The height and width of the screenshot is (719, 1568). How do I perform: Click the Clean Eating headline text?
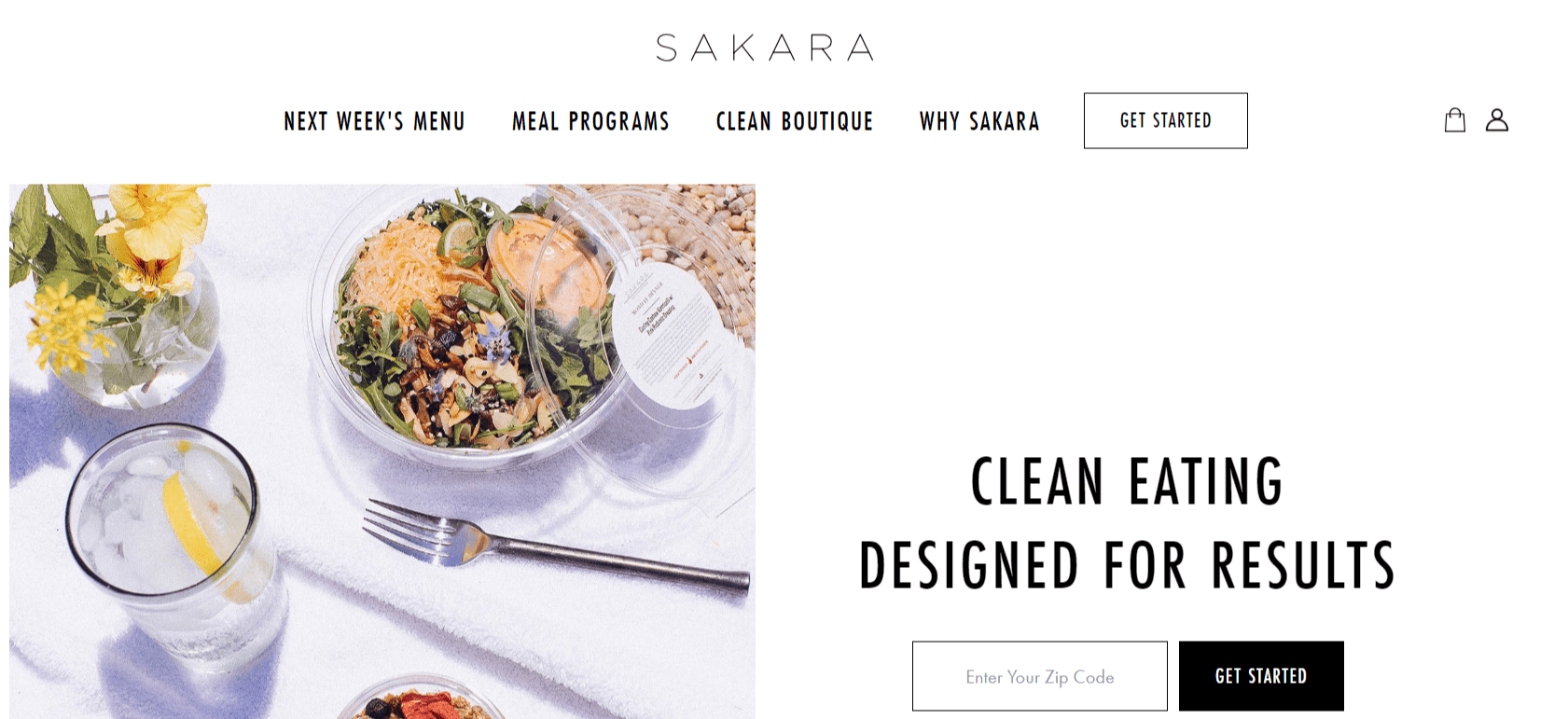pos(1127,482)
